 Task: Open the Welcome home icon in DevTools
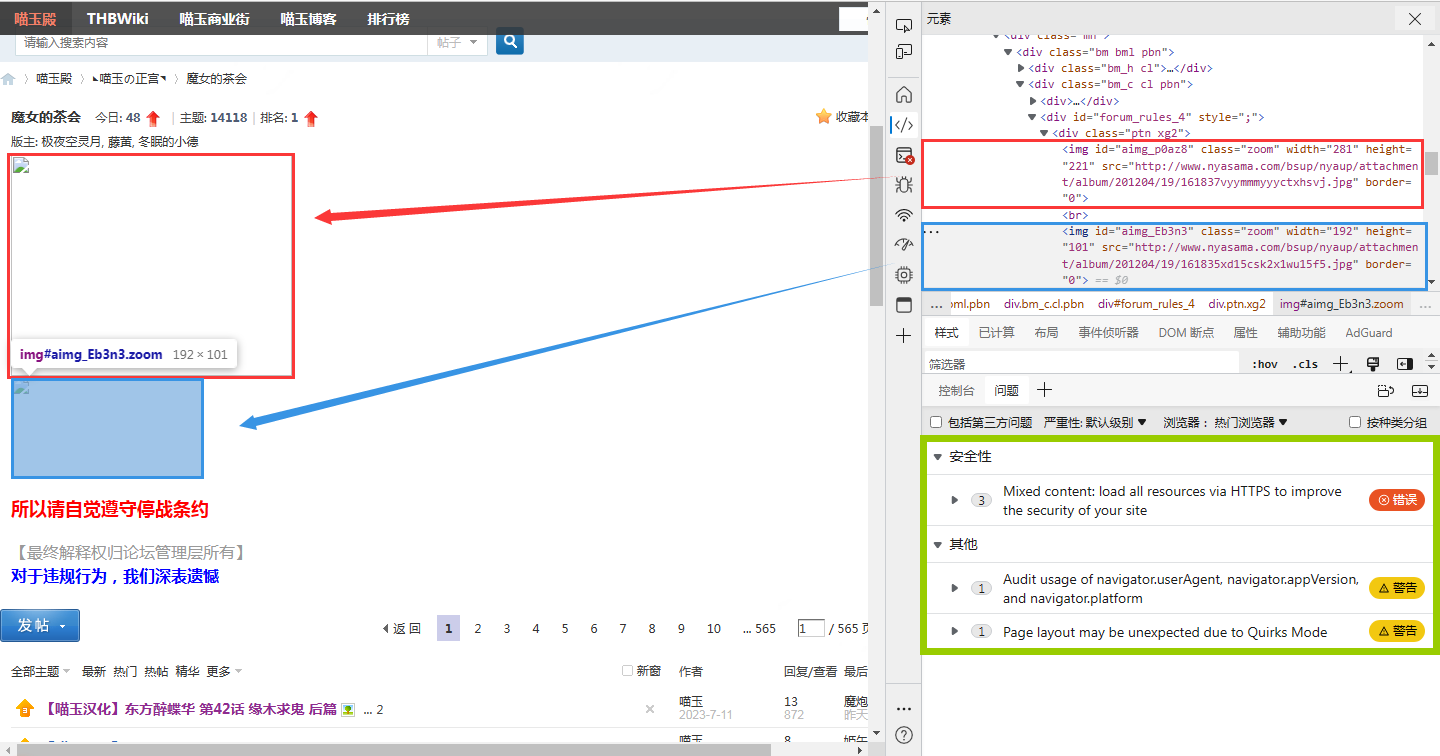coord(904,95)
